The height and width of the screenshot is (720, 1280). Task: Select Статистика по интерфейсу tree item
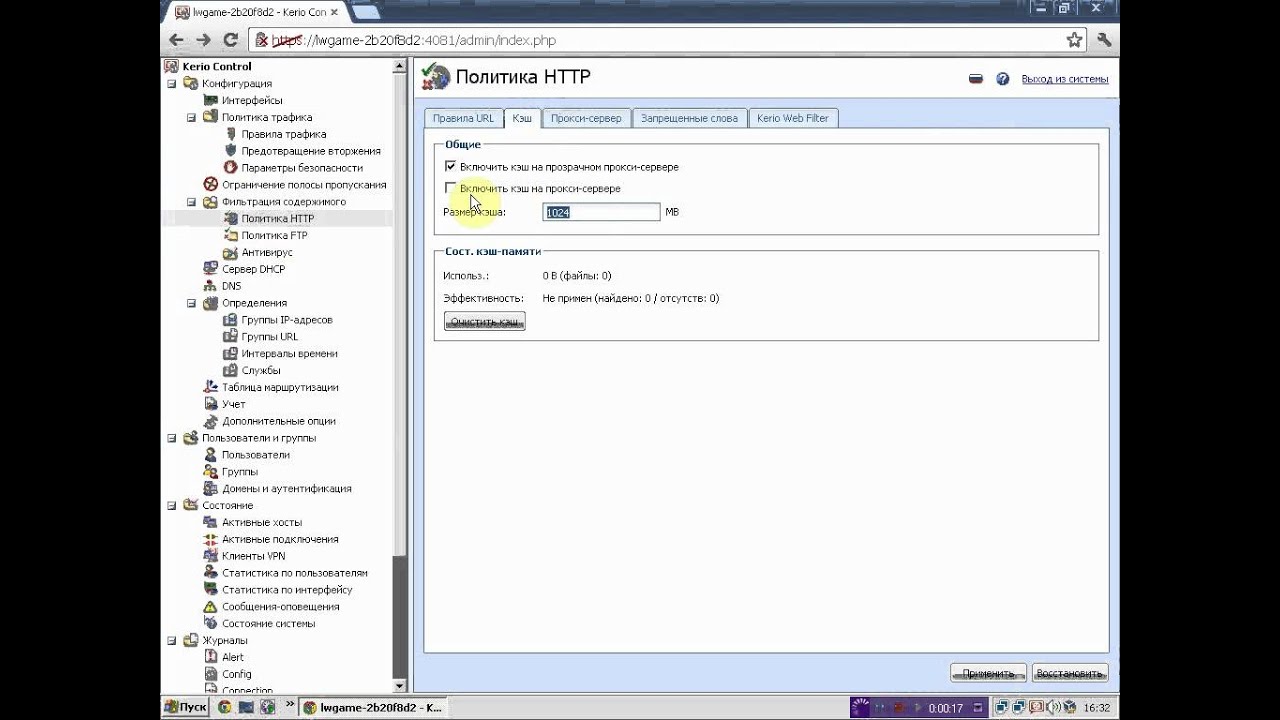point(287,590)
